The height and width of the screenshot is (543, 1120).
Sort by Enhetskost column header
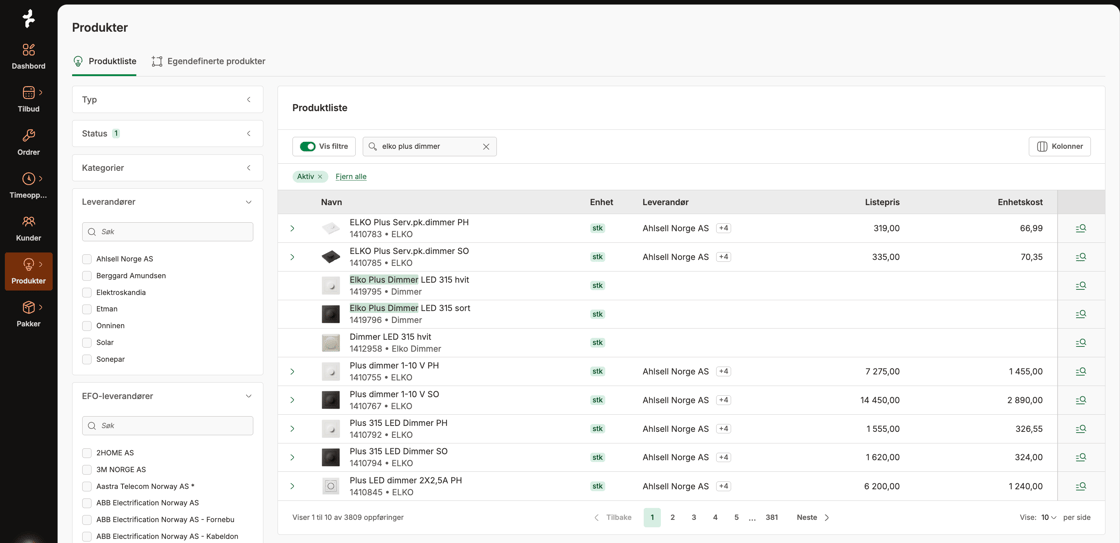[x=1020, y=202]
